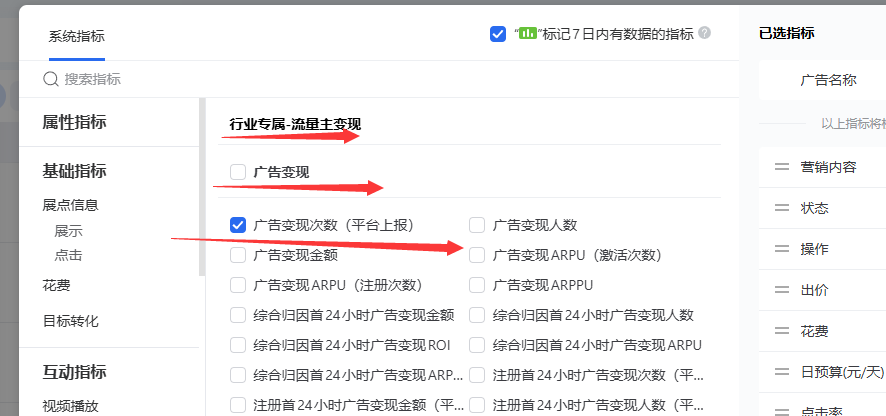Jump to 点击 metrics

click(68, 255)
